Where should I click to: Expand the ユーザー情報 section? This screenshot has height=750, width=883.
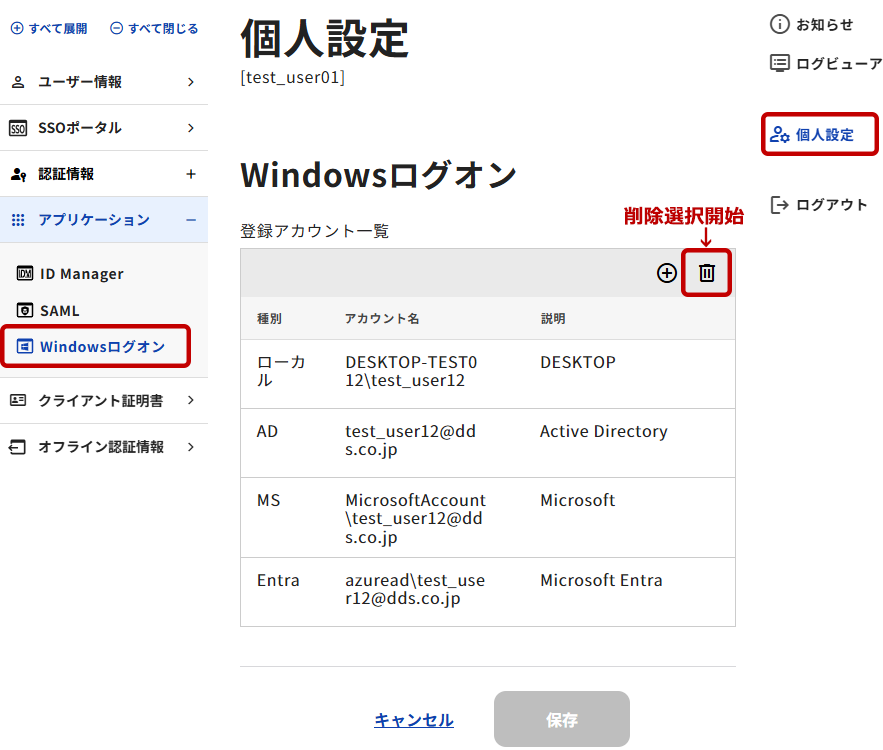pos(103,82)
